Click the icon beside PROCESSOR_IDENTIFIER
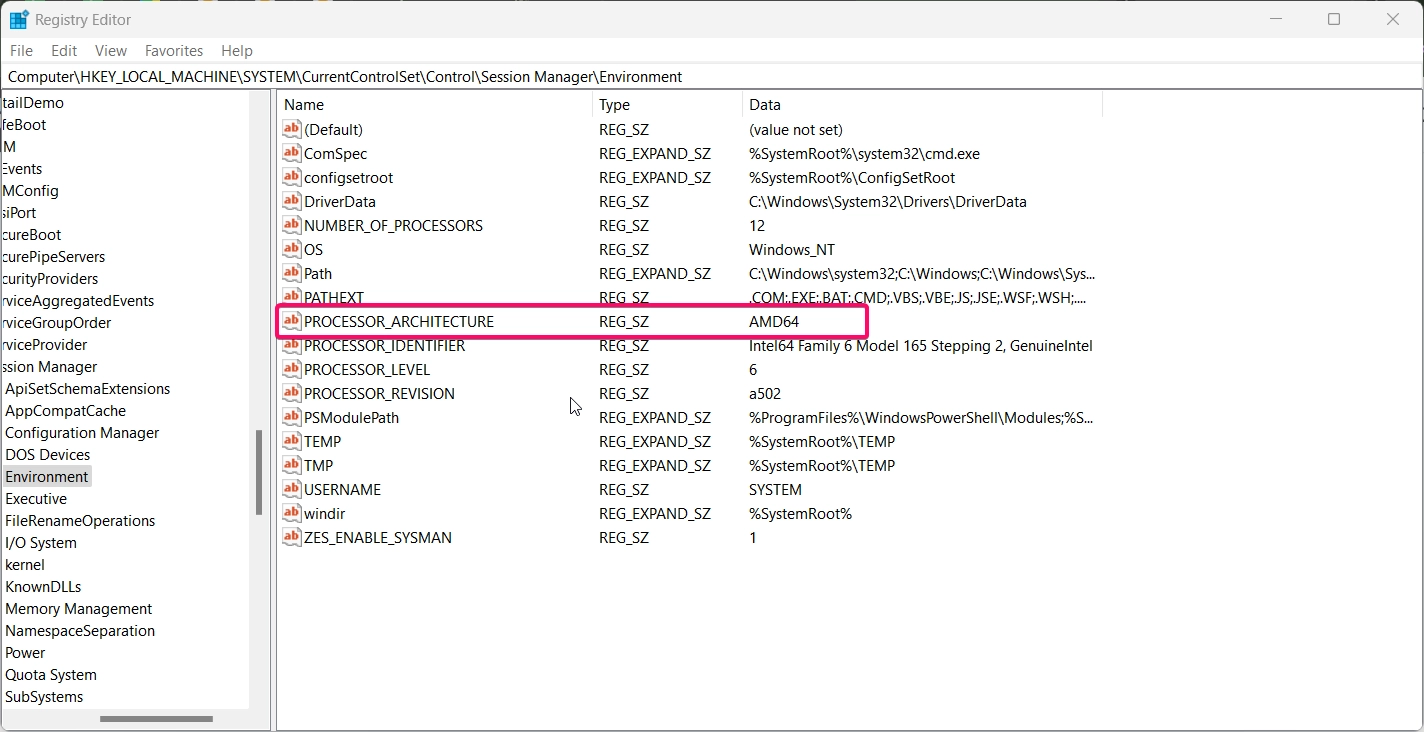 pos(291,345)
